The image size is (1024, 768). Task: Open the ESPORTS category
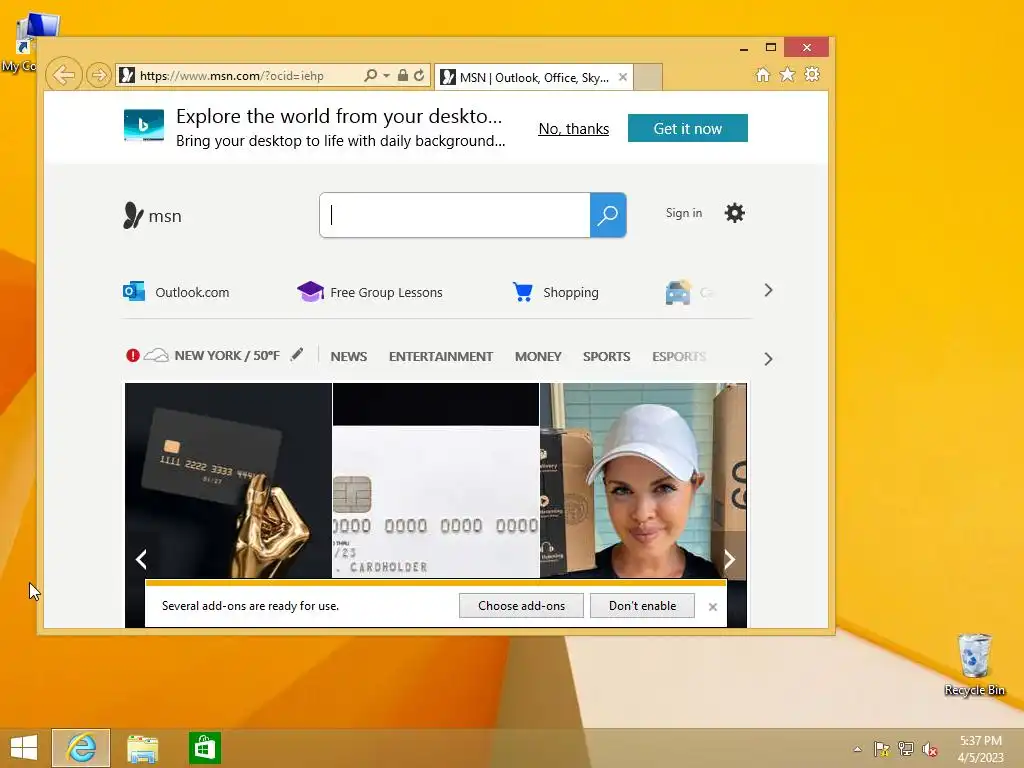(x=679, y=357)
